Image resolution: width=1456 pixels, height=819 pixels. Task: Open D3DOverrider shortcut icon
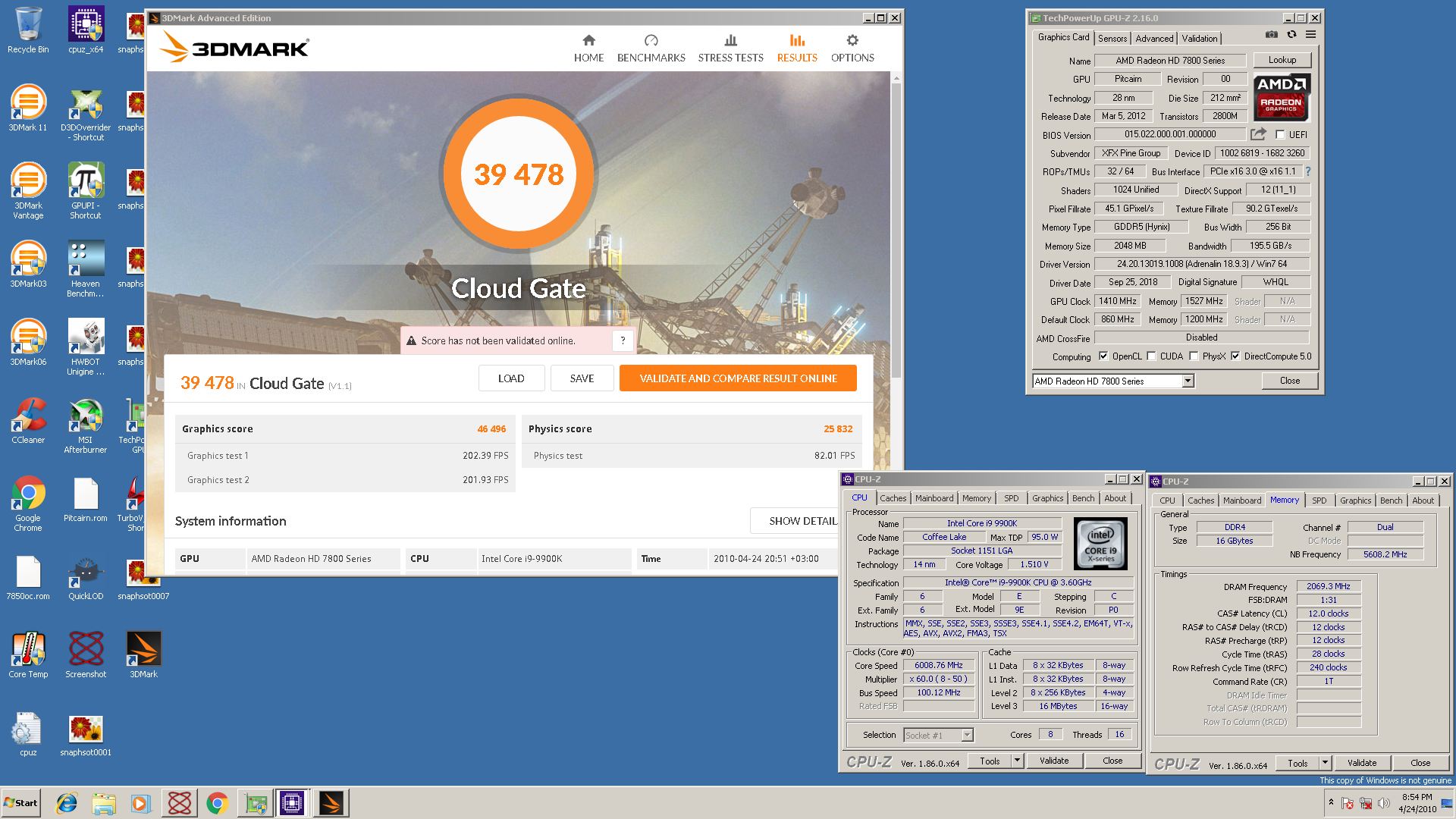click(x=86, y=114)
